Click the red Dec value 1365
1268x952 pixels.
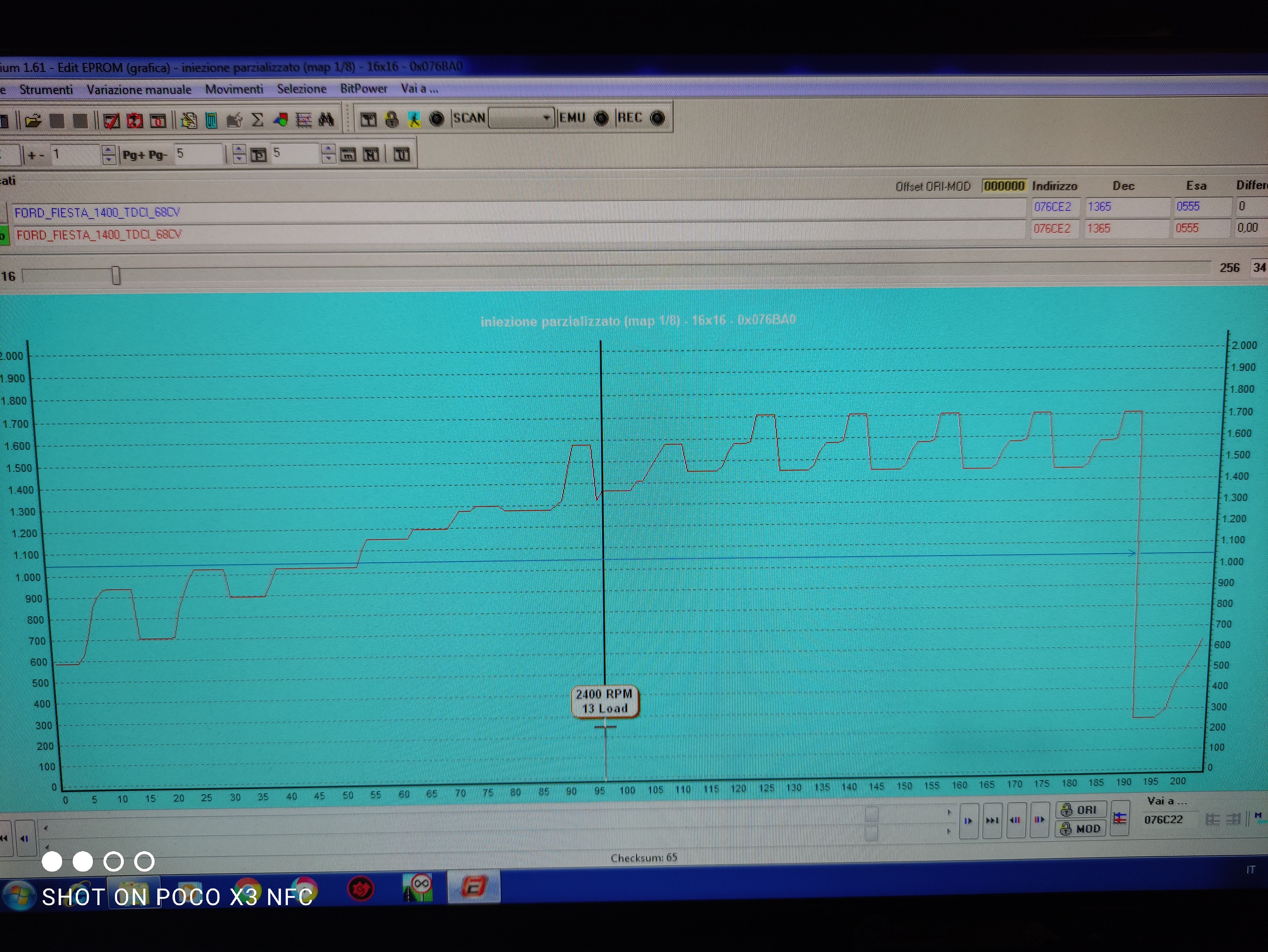point(1099,228)
